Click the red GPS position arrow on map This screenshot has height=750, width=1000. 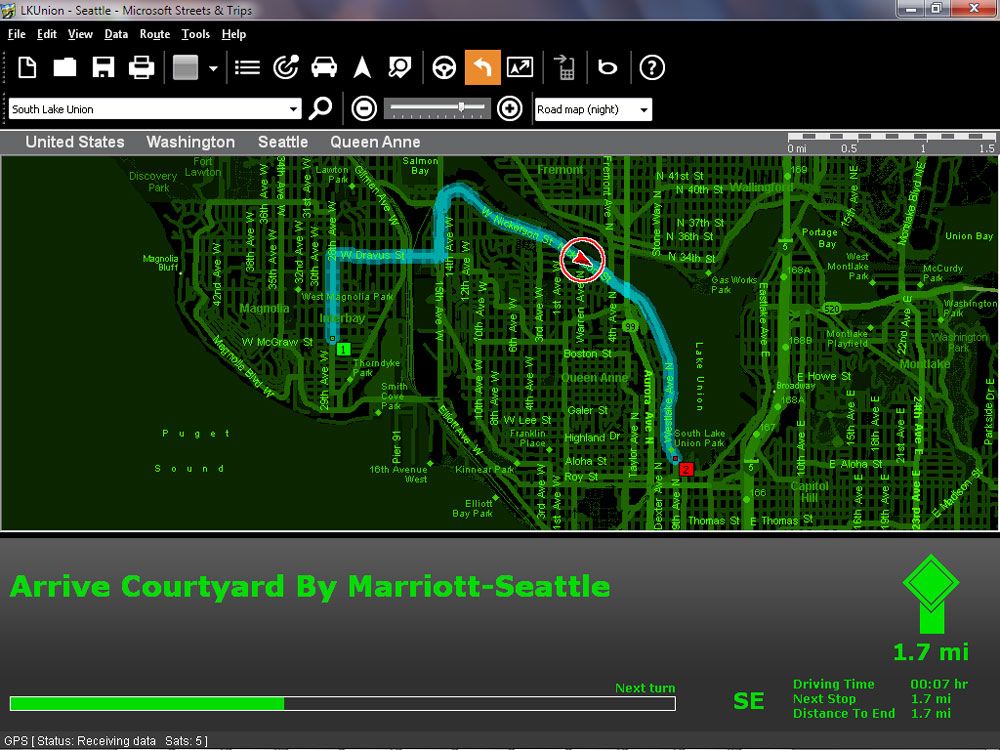[582, 259]
